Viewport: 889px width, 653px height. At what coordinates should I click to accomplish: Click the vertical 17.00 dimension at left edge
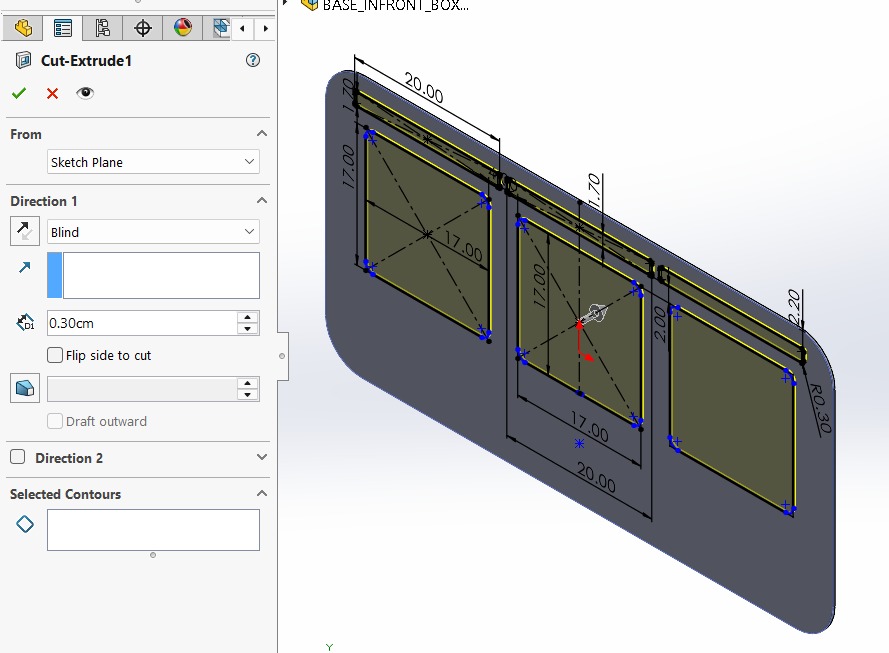(x=348, y=166)
